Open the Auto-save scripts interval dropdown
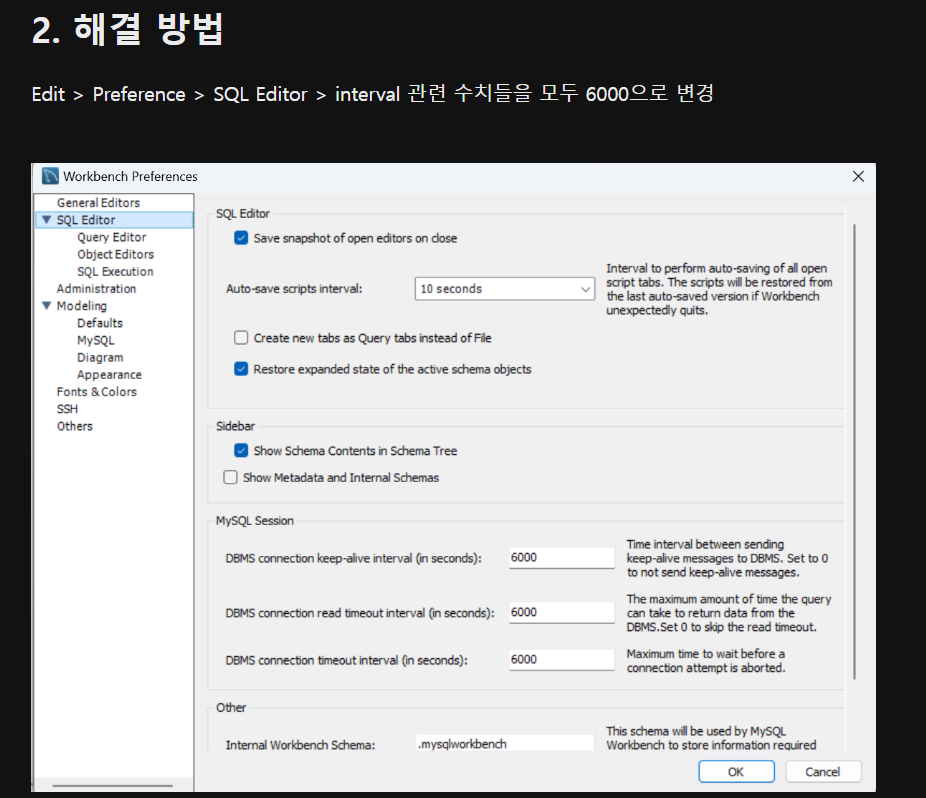This screenshot has width=926, height=798. (x=504, y=289)
